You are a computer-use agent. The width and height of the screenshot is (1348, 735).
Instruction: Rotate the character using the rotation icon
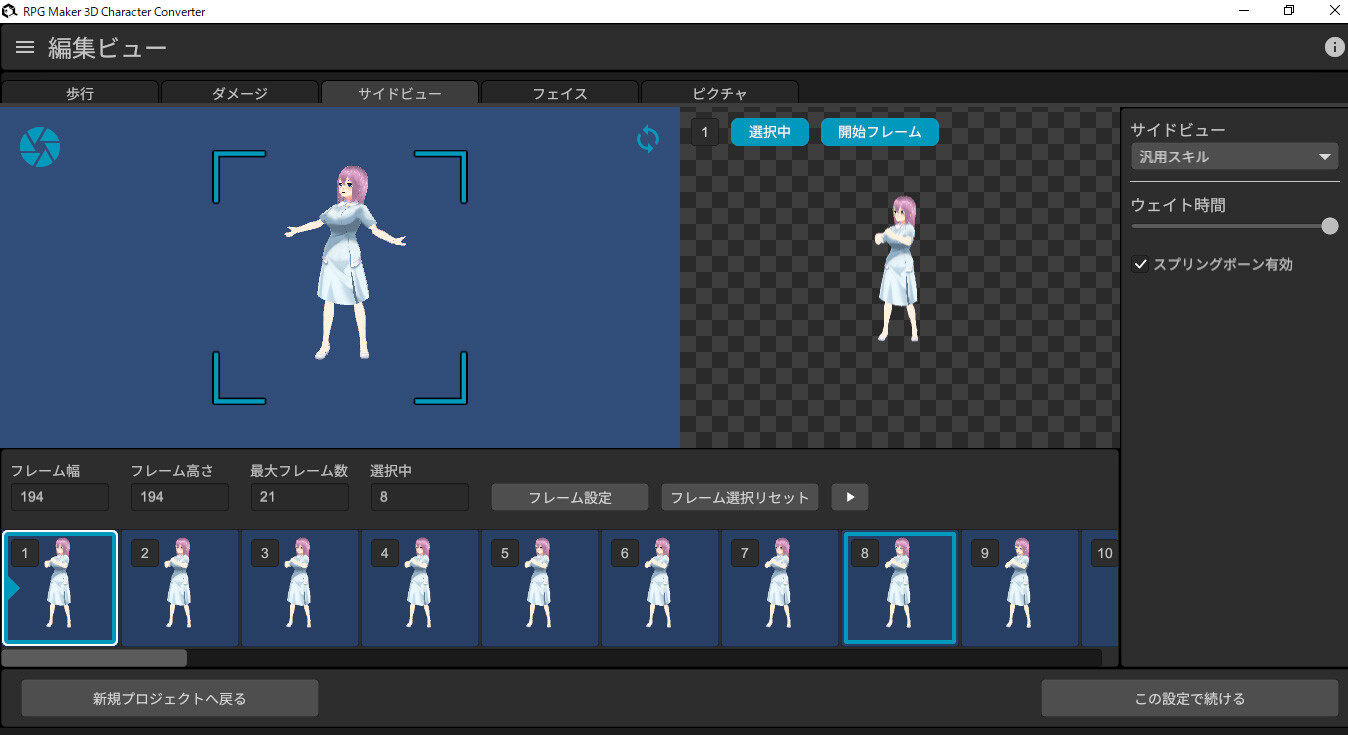click(647, 139)
